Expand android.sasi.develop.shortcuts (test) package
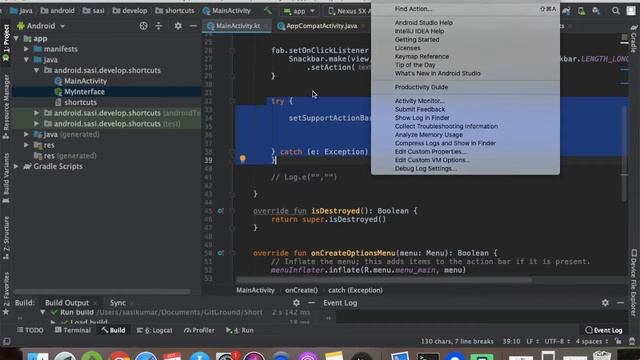Screen dimensions: 640x360 point(37,123)
